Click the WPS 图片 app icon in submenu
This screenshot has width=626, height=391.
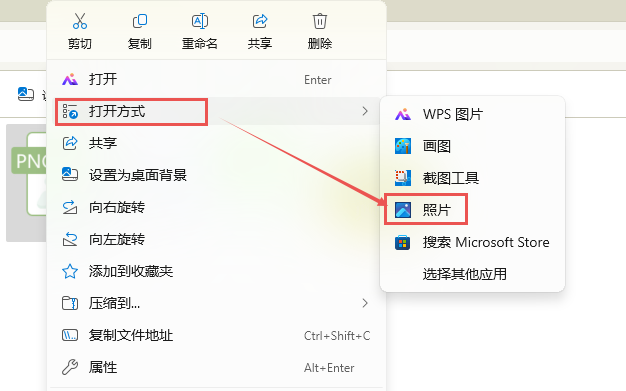coord(403,114)
